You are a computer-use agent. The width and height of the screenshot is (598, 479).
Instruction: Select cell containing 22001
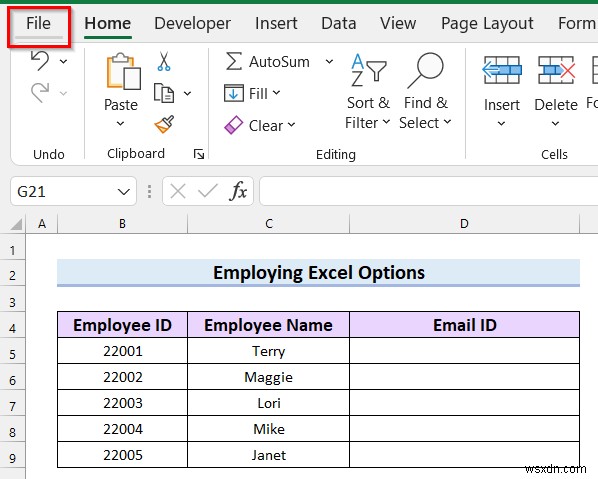(122, 351)
